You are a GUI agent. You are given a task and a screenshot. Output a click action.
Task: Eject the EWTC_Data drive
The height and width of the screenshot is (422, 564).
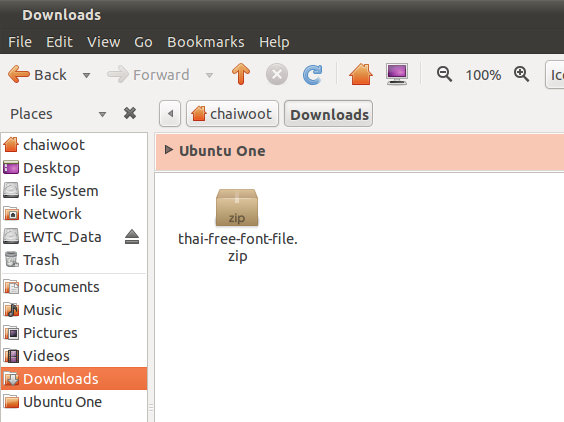coord(132,237)
